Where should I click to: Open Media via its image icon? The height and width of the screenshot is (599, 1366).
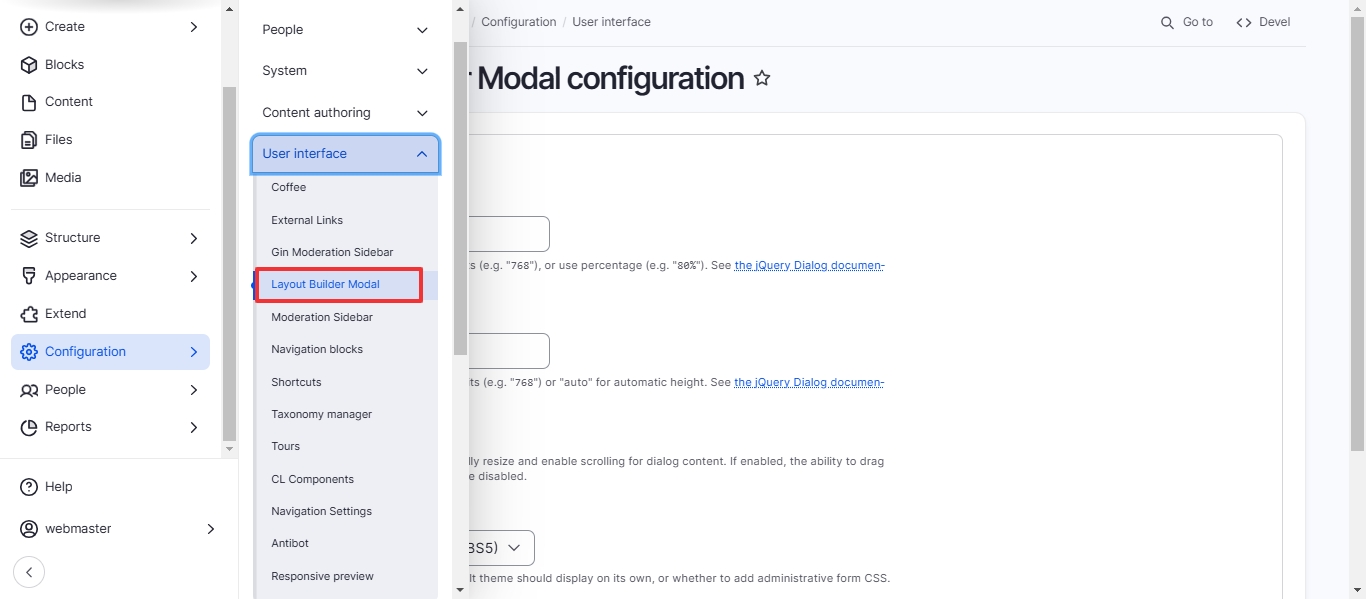tap(29, 178)
